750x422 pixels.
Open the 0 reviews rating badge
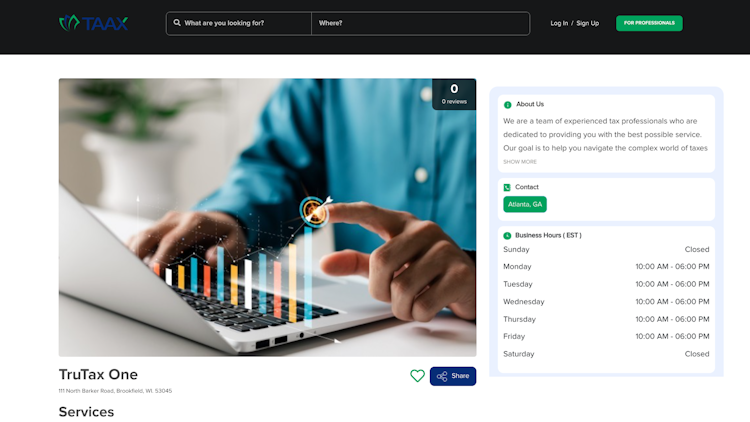coord(454,94)
